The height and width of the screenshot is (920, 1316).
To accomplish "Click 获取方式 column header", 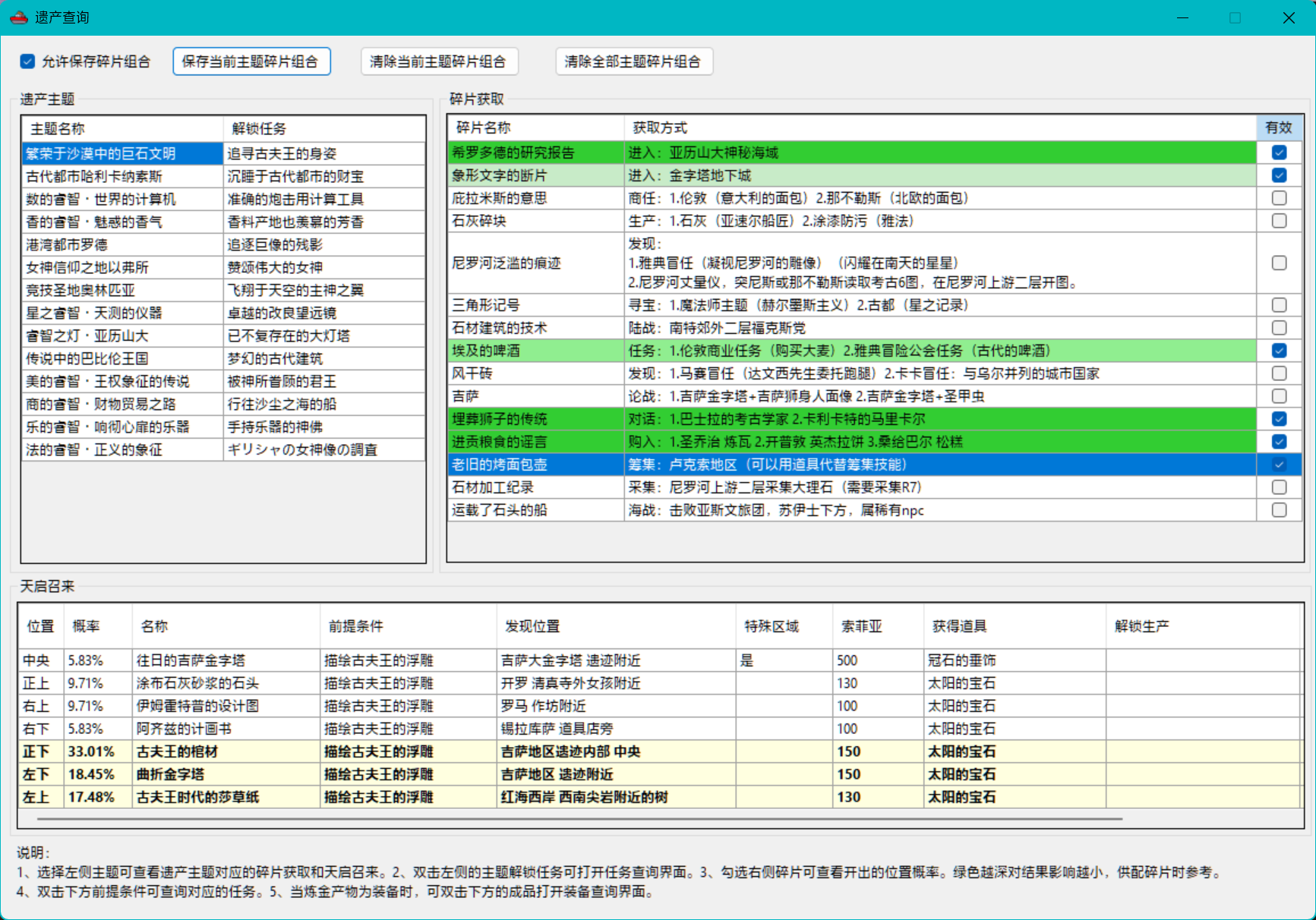I will (660, 128).
